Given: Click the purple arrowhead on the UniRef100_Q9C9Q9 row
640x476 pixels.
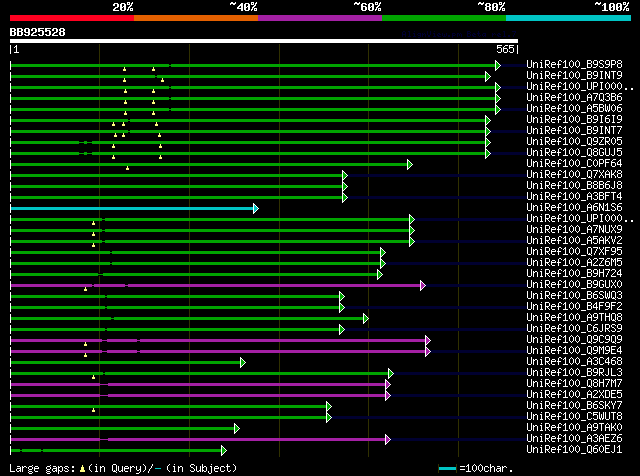Looking at the screenshot, I should point(428,340).
